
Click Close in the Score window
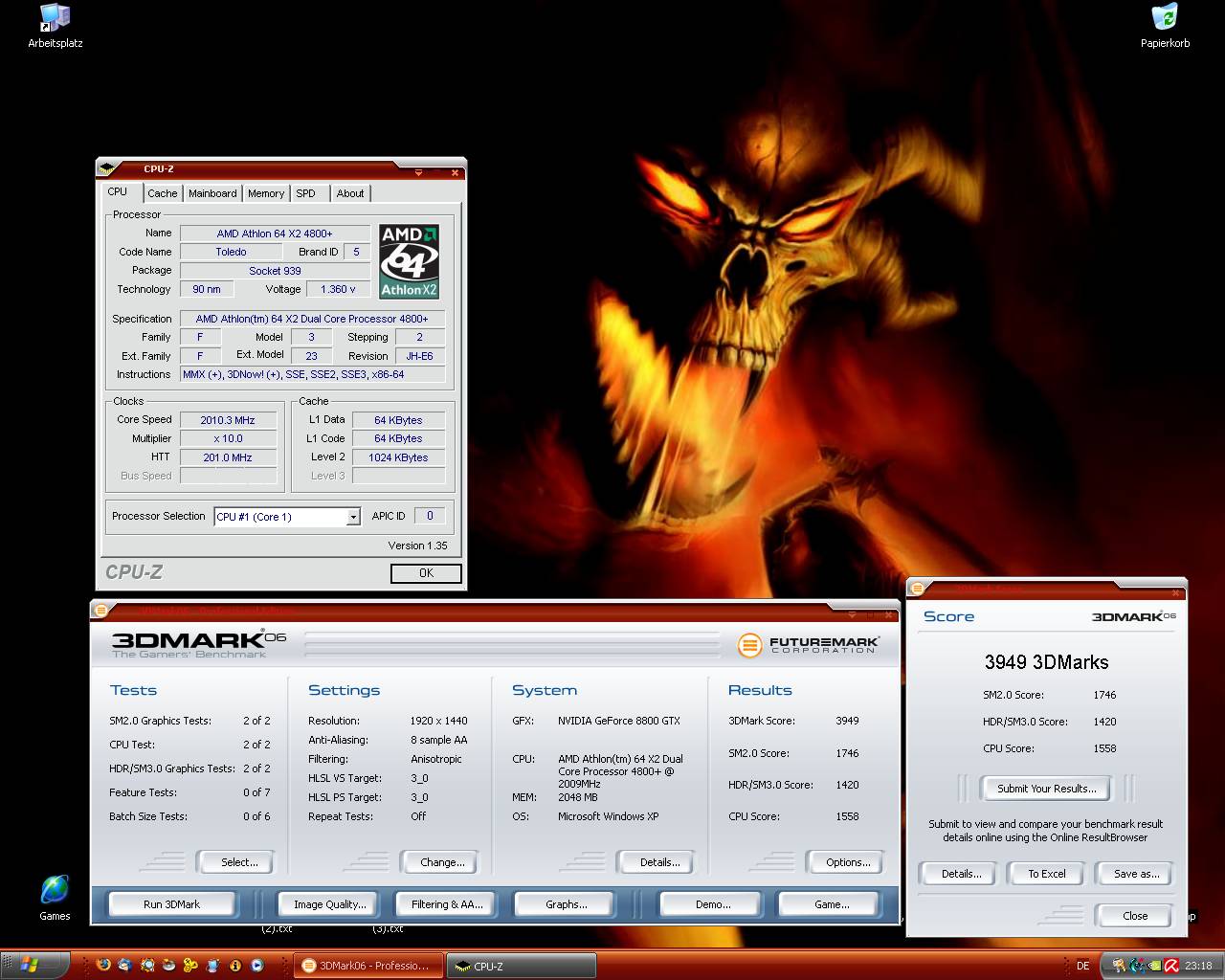(1134, 916)
